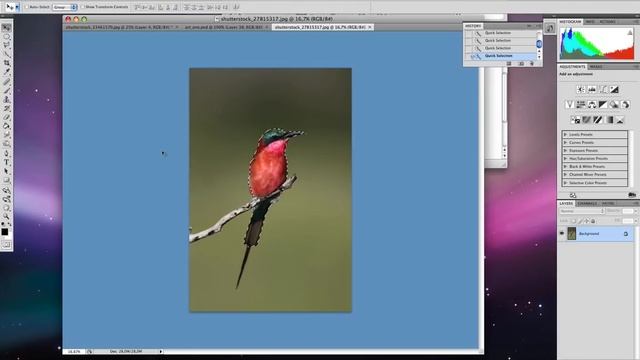
Task: Expand Channel Mixer Presets list
Action: (x=565, y=174)
